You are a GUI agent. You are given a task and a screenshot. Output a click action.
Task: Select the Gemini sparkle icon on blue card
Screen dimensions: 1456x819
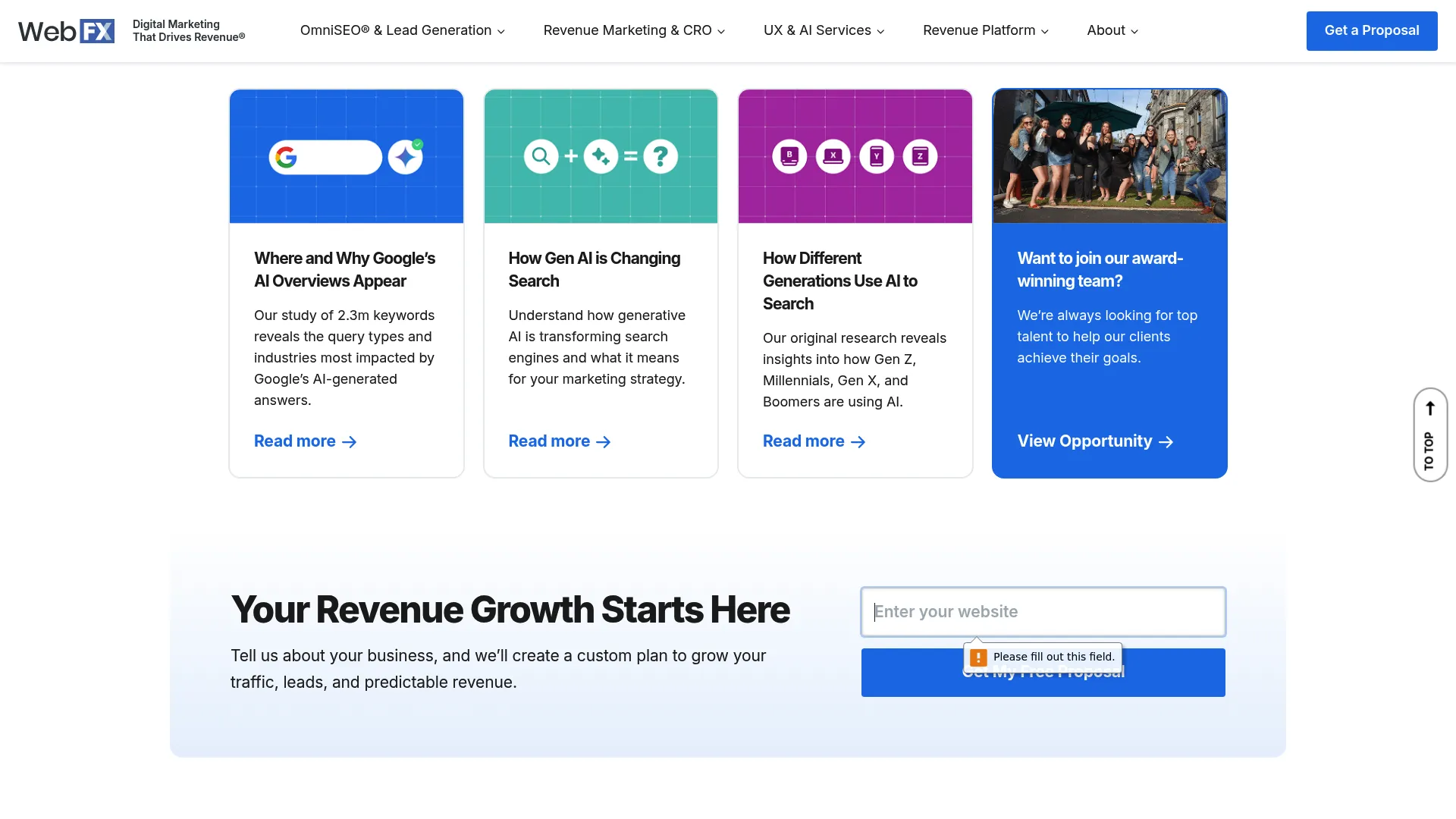(406, 156)
